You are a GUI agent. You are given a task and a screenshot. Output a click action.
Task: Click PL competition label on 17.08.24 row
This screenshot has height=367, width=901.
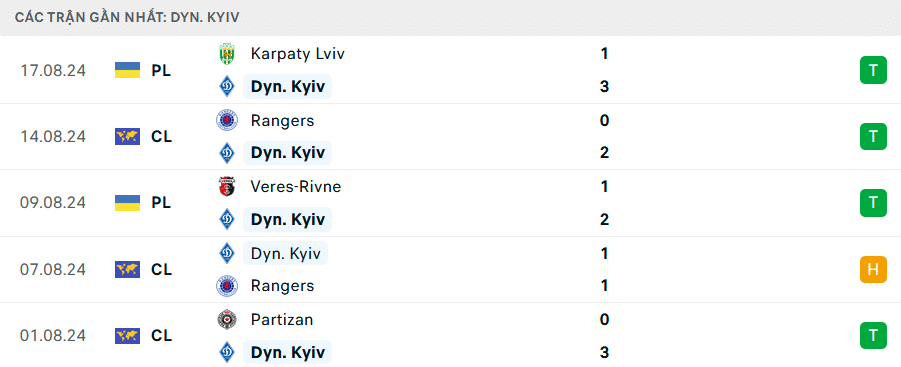tap(161, 71)
